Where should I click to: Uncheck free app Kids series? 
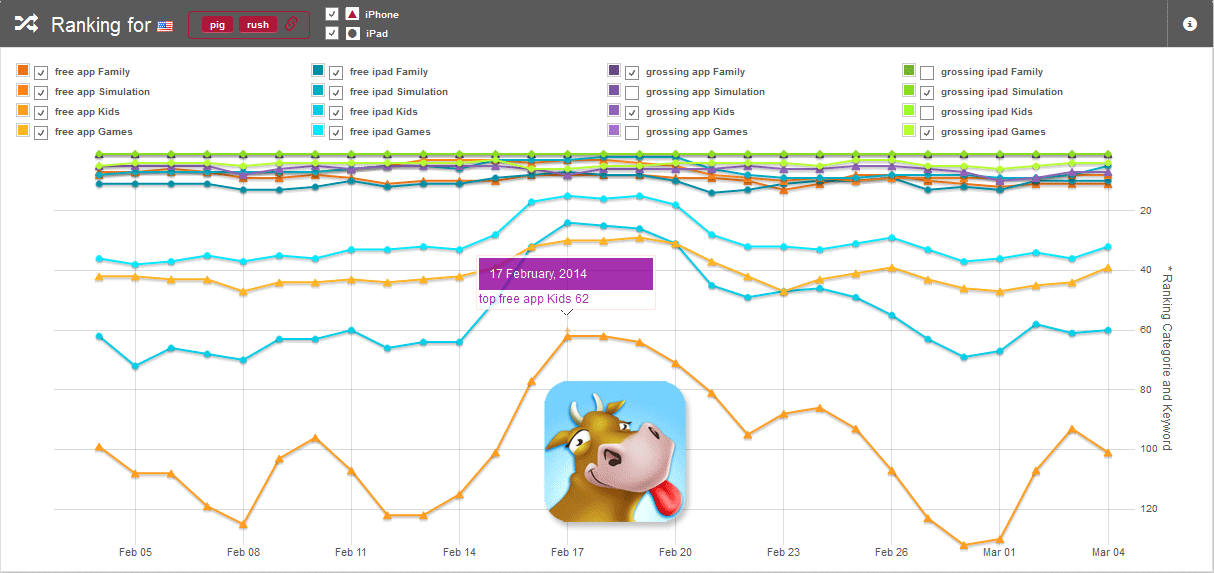pyautogui.click(x=41, y=112)
